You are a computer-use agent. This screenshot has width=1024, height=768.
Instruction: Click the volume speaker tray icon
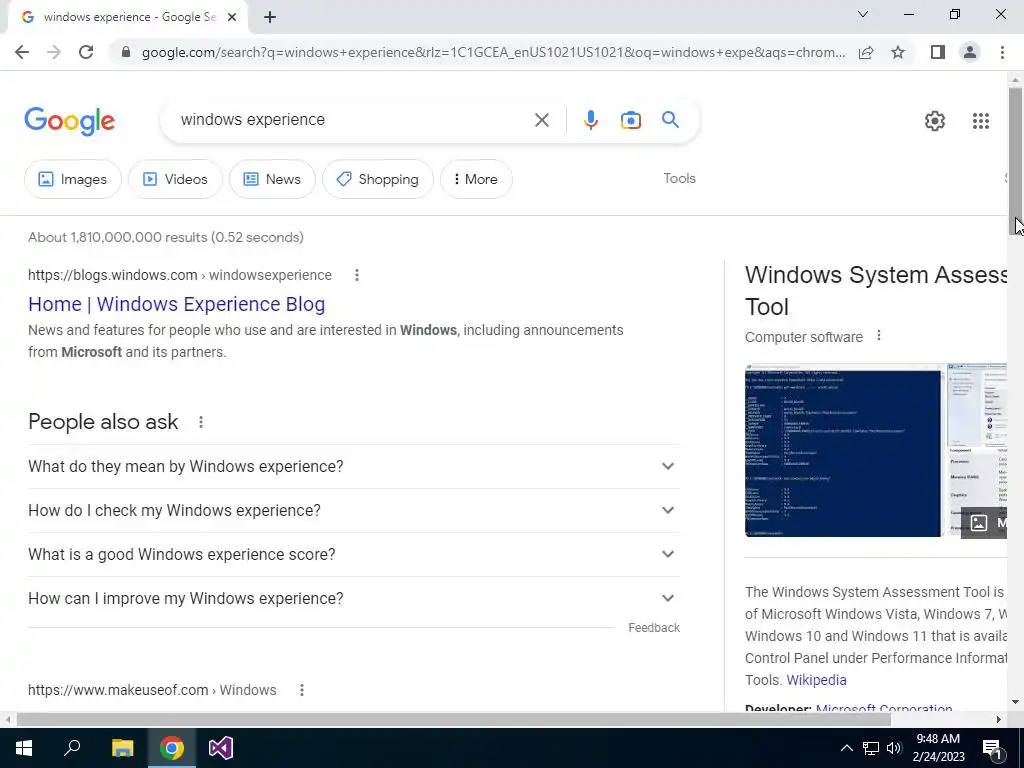click(x=894, y=748)
